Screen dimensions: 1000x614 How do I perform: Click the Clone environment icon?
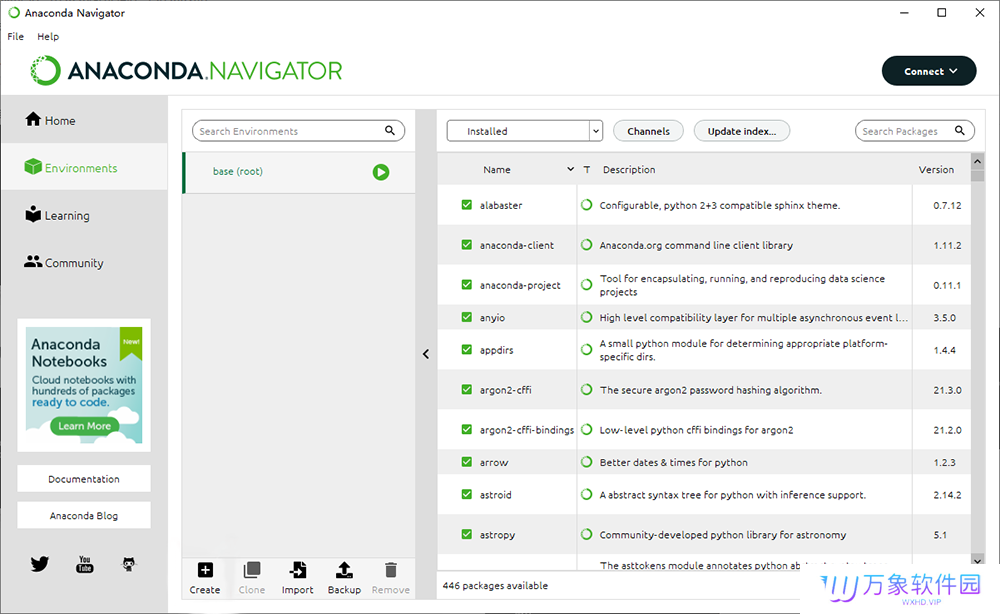252,570
